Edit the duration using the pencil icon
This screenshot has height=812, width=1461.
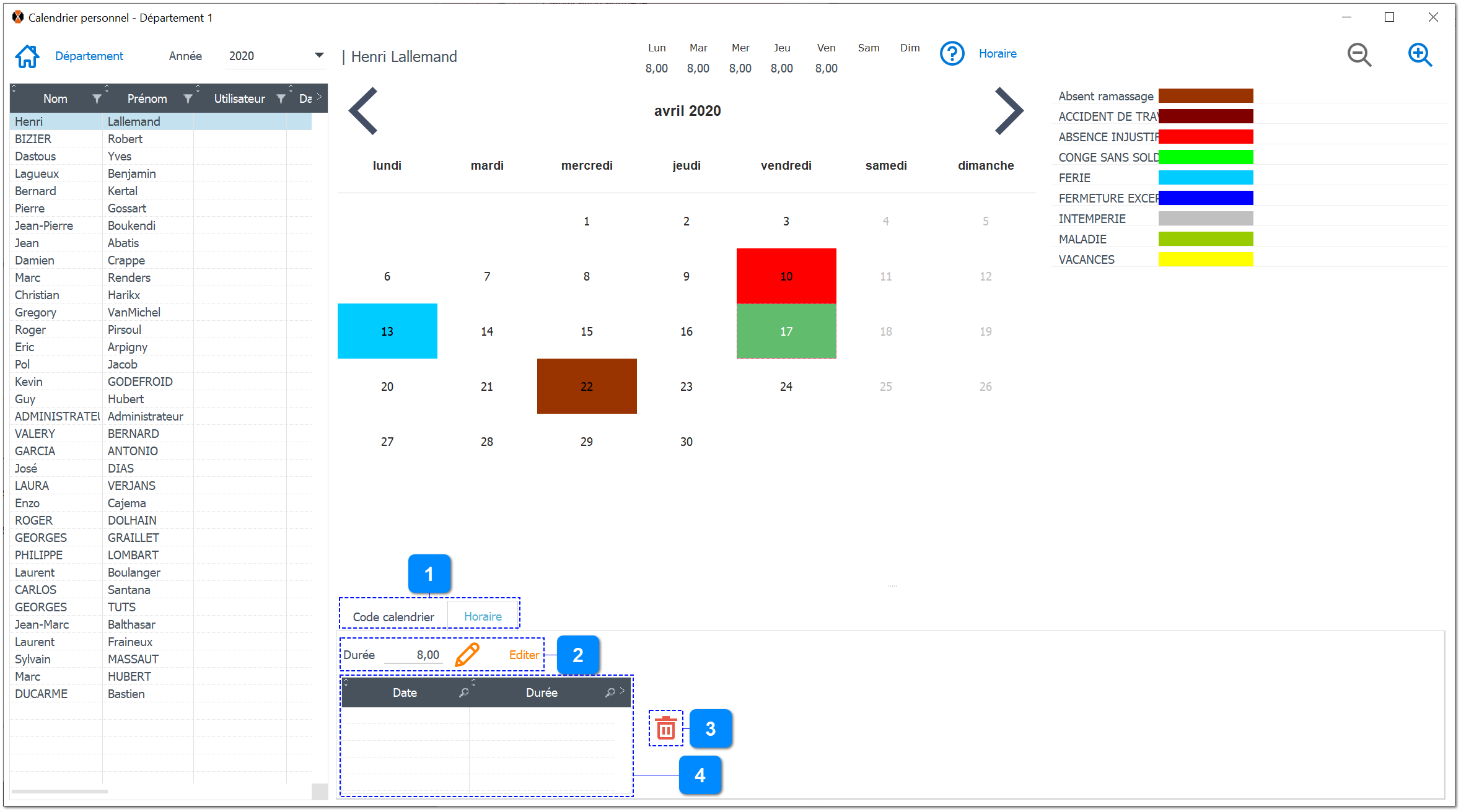click(x=467, y=654)
